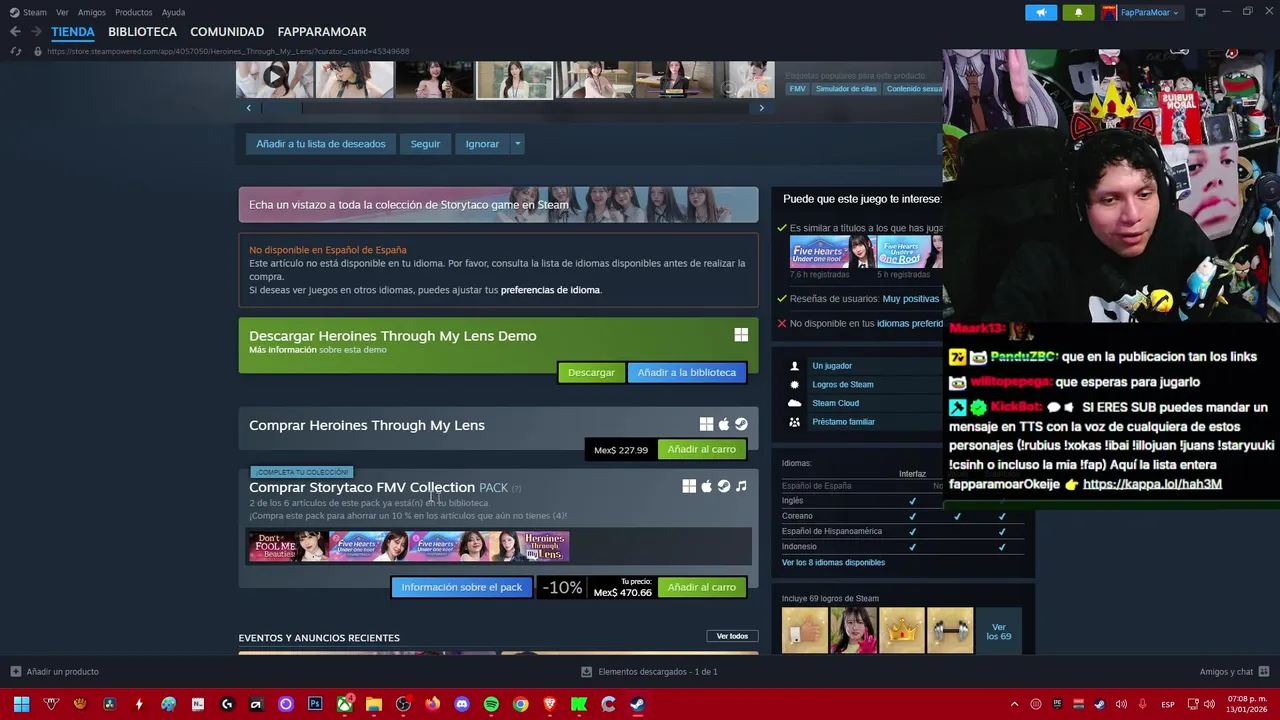Open the Steam announcements megaphone button
Screen dimensions: 1280x720
[1041, 12]
